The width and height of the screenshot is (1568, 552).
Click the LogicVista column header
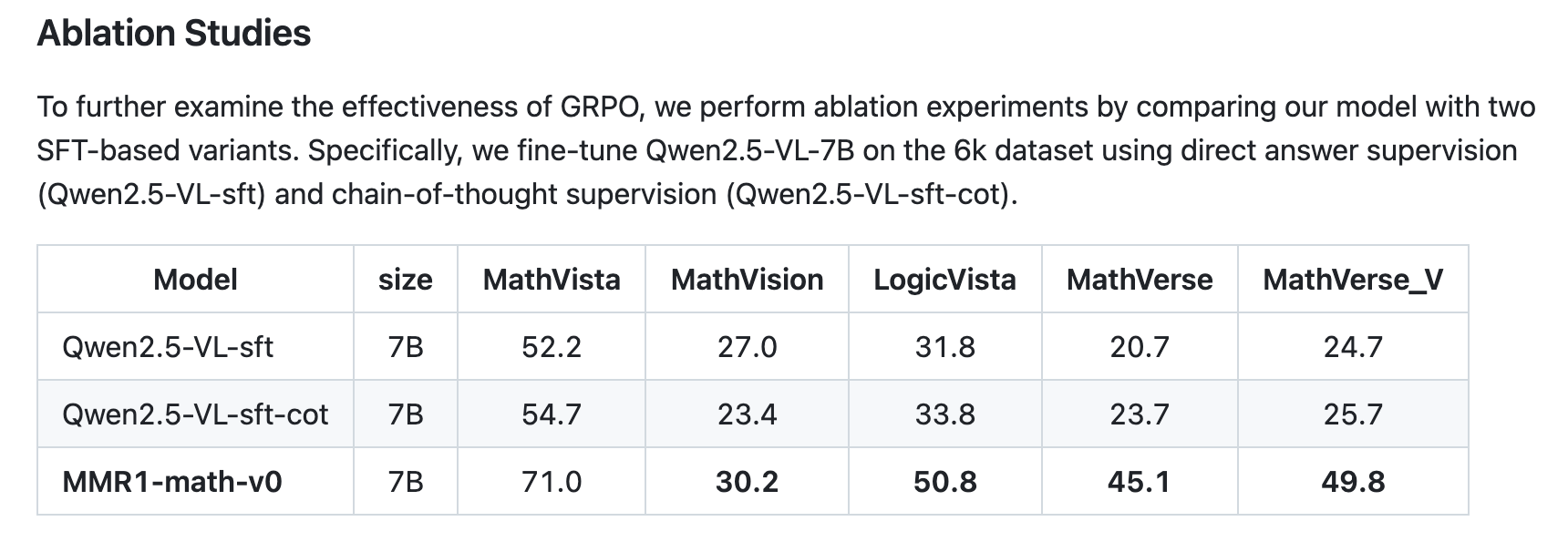pyautogui.click(x=944, y=280)
